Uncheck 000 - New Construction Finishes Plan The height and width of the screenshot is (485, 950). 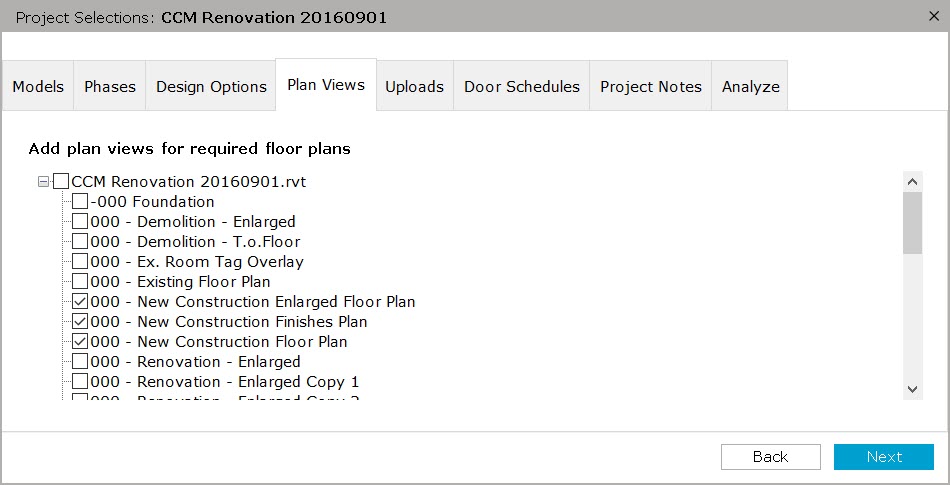click(80, 322)
